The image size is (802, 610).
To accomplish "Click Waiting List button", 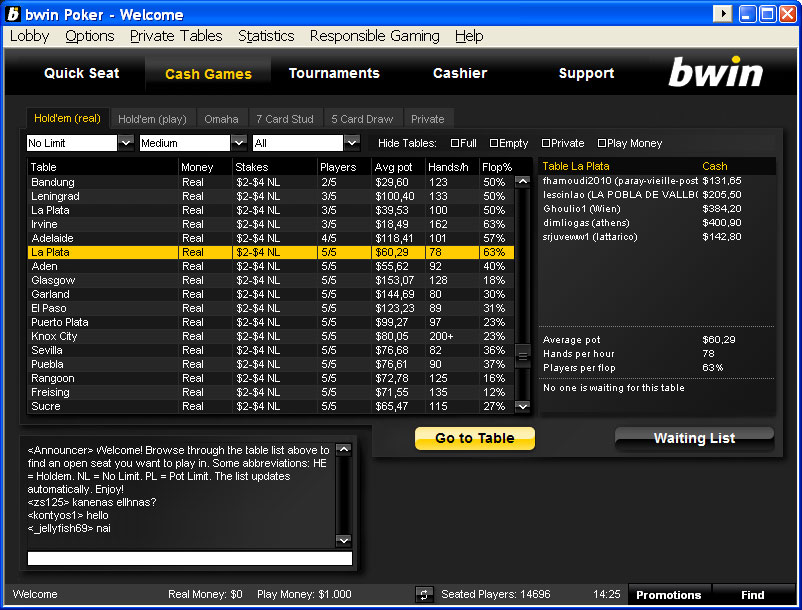I will click(x=694, y=438).
